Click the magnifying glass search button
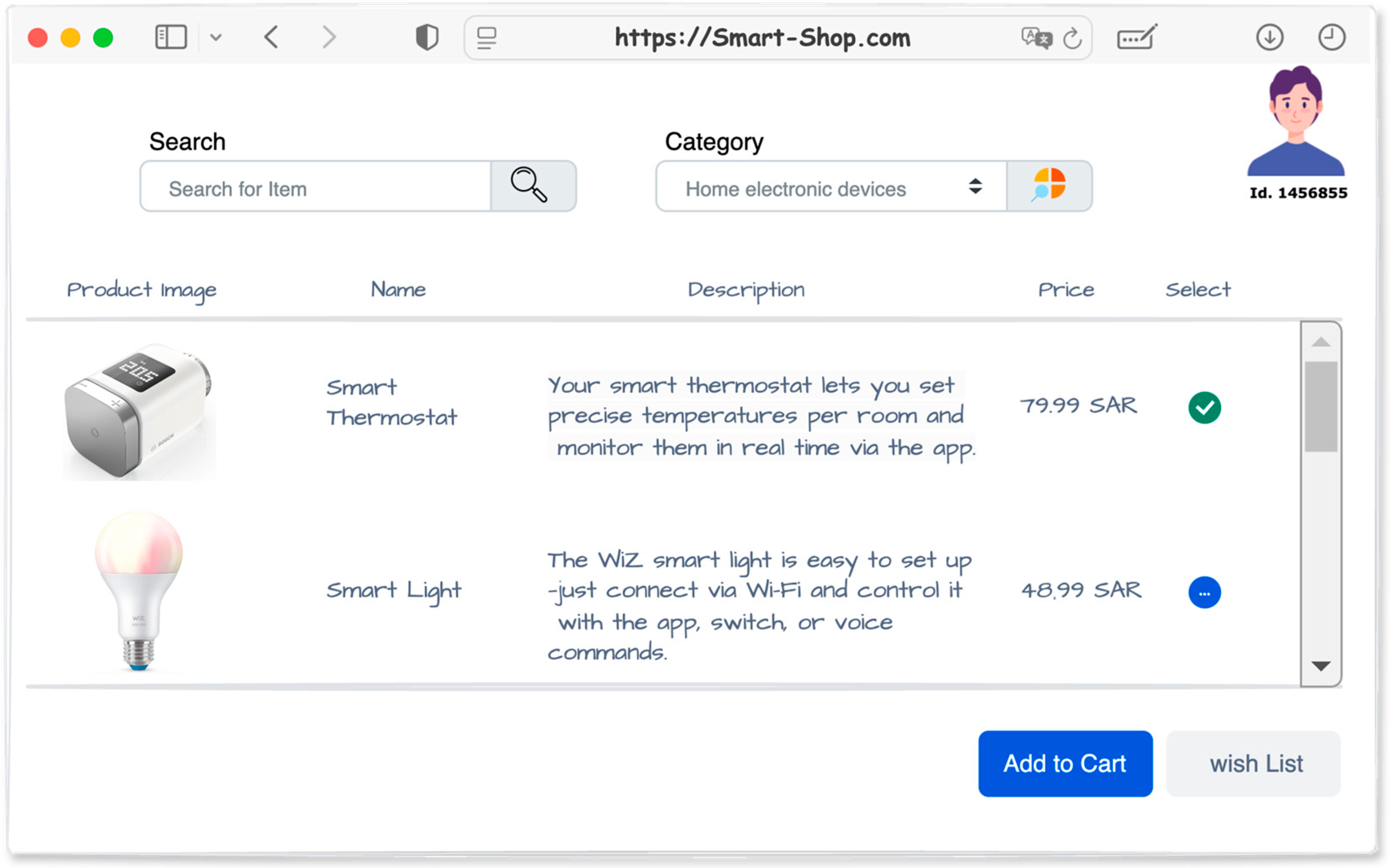1390x868 pixels. point(532,186)
